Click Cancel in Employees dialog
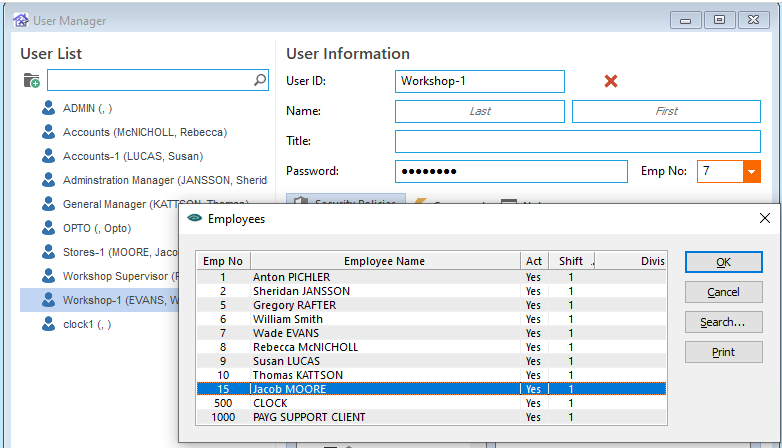This screenshot has width=782, height=448. point(723,292)
